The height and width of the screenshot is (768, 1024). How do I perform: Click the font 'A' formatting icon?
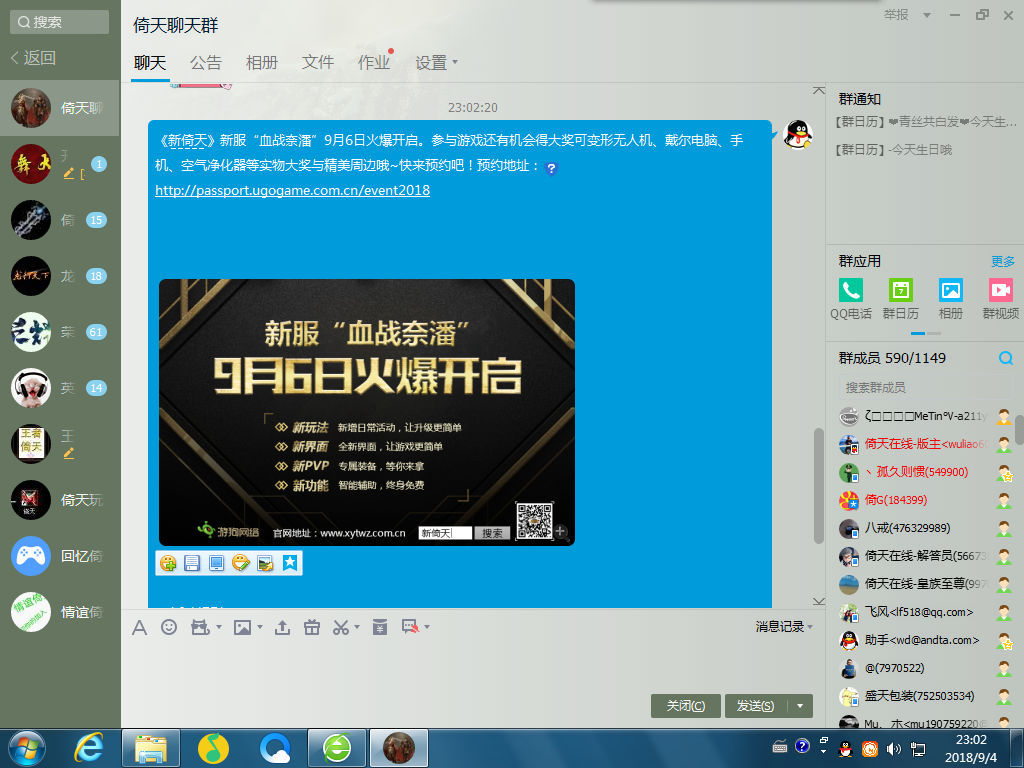click(140, 627)
